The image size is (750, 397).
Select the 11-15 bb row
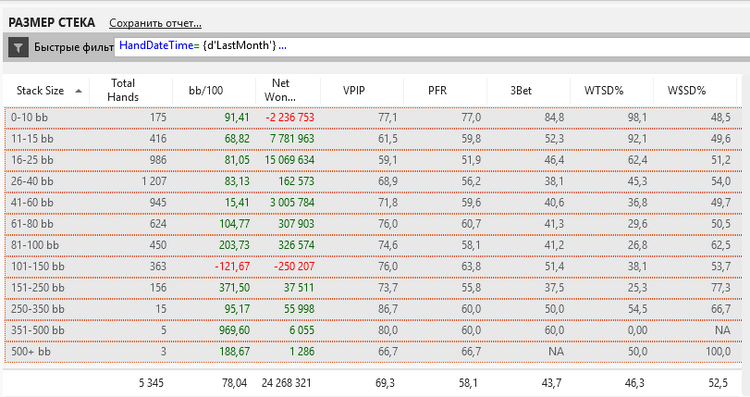coord(373,139)
